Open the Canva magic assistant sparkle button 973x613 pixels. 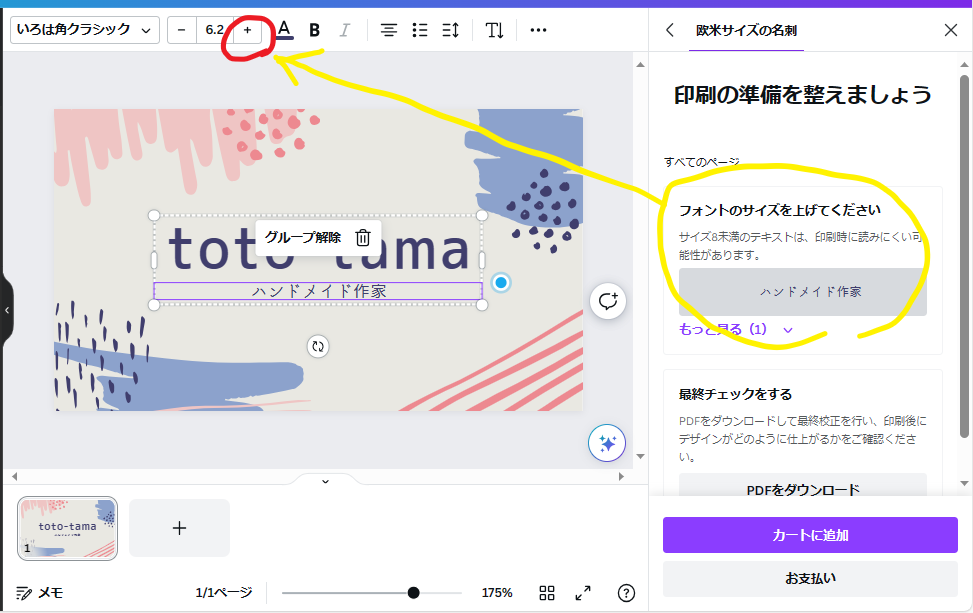607,444
